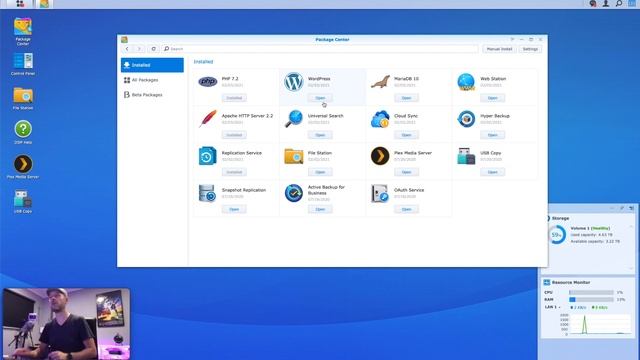The height and width of the screenshot is (360, 640).
Task: Launch Plex Media Server desktop shortcut
Action: (23, 167)
